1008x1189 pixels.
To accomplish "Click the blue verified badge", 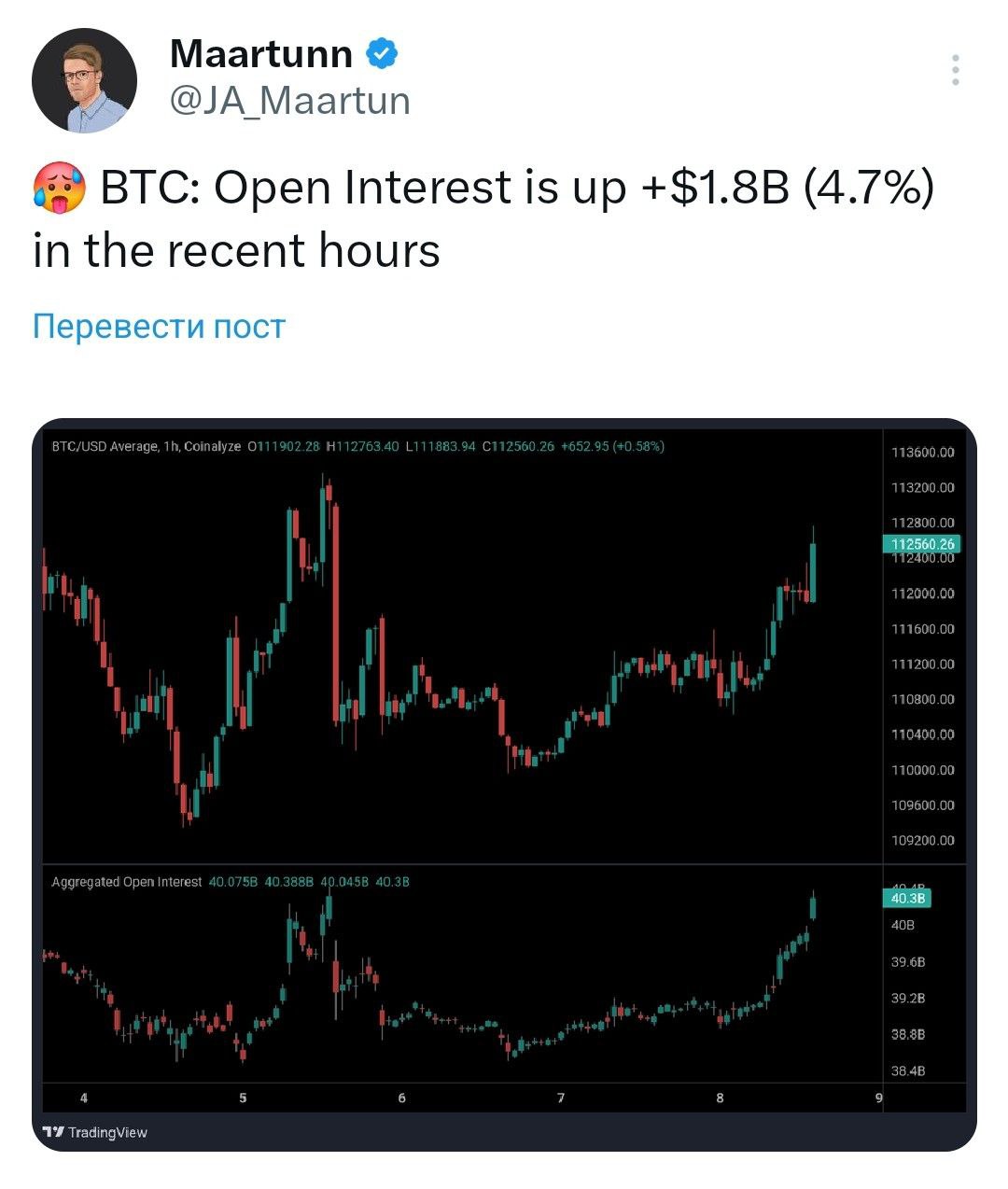I will pyautogui.click(x=381, y=54).
